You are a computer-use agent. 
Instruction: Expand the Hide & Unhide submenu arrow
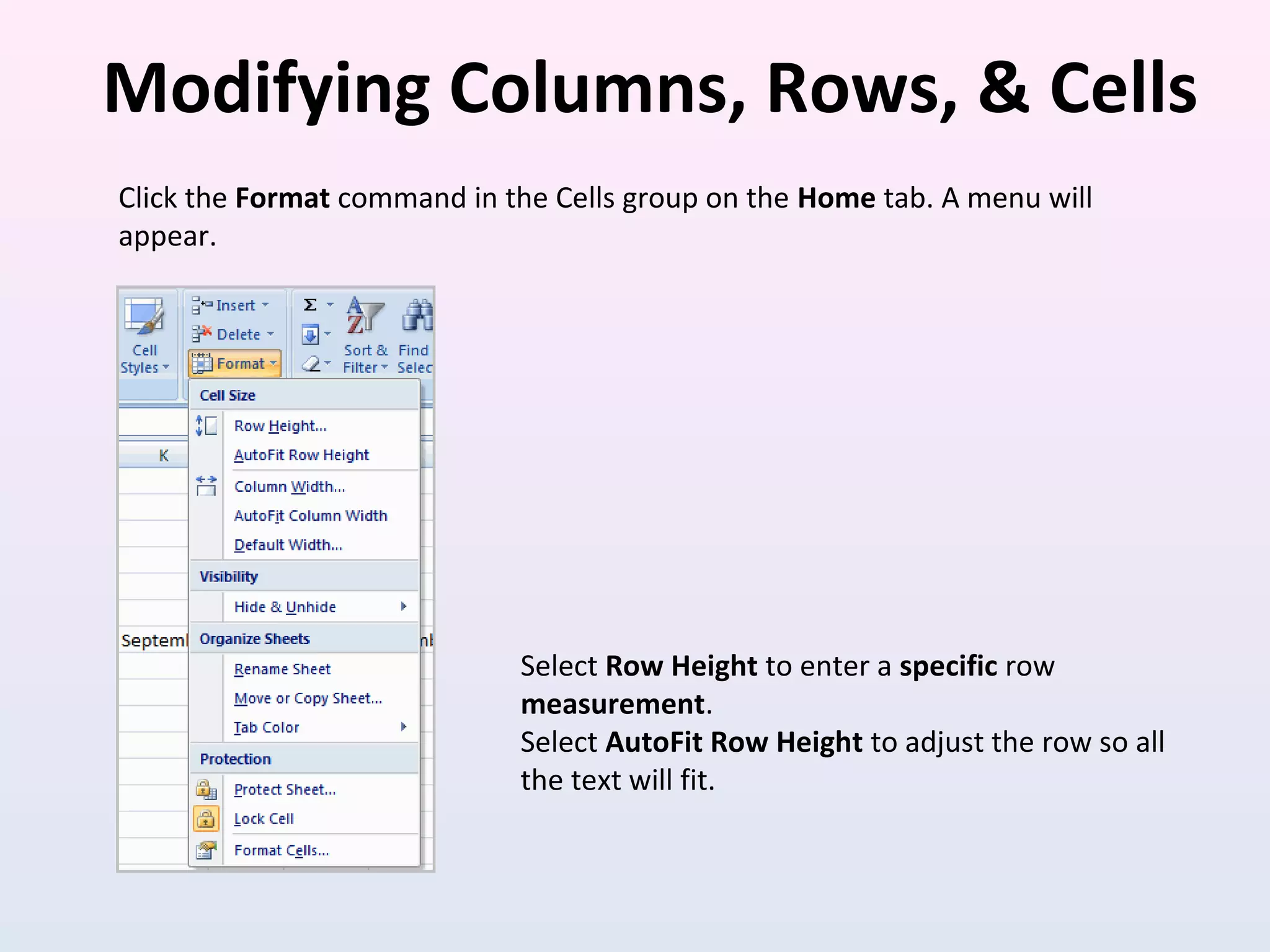point(404,606)
